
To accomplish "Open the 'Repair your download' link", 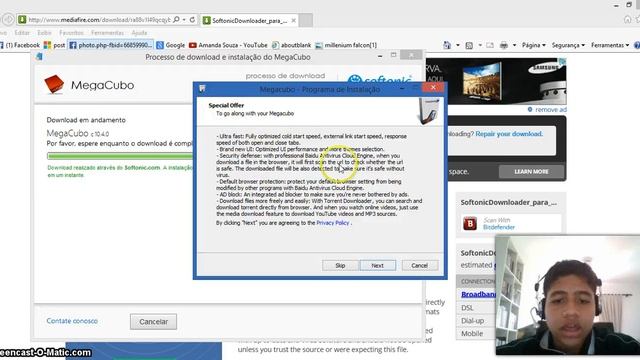I will (x=509, y=134).
